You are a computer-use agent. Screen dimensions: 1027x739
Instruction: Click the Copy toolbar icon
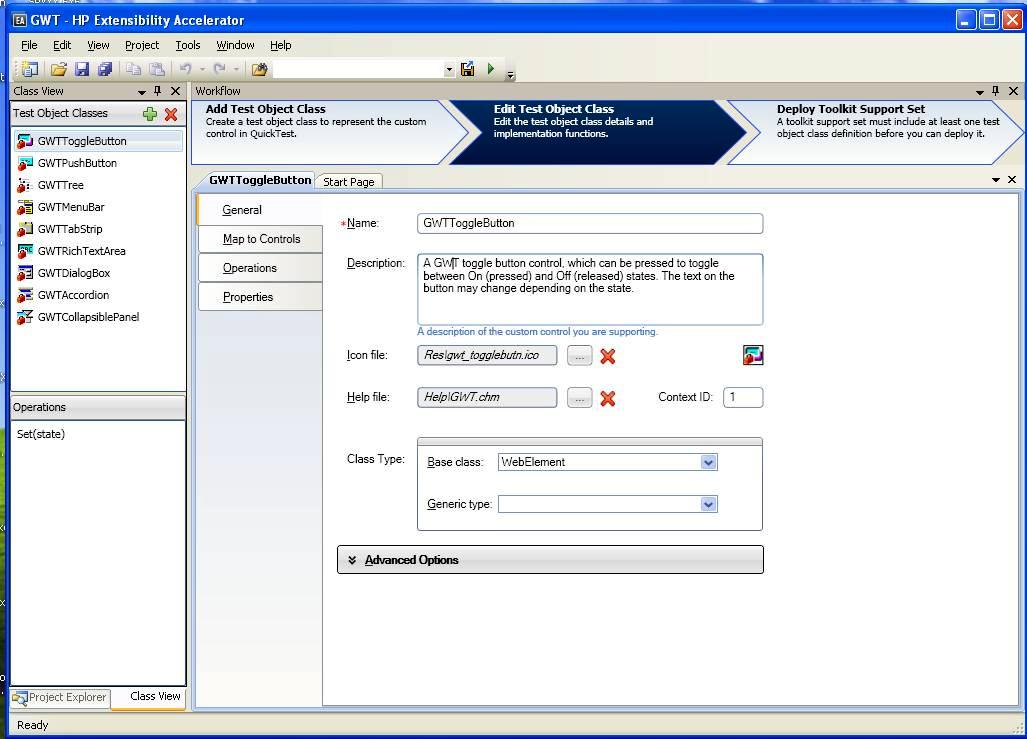134,69
